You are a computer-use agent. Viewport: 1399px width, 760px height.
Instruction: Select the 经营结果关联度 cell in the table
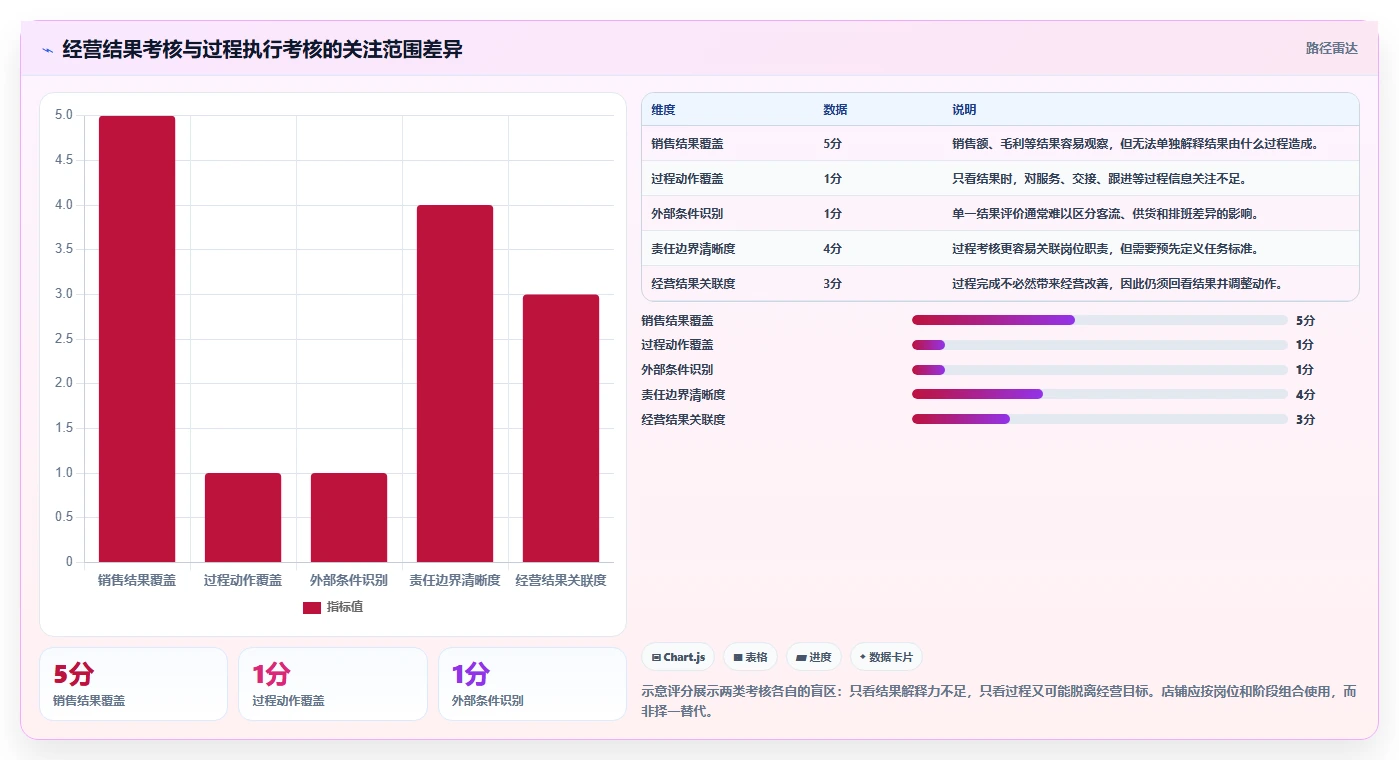[693, 283]
